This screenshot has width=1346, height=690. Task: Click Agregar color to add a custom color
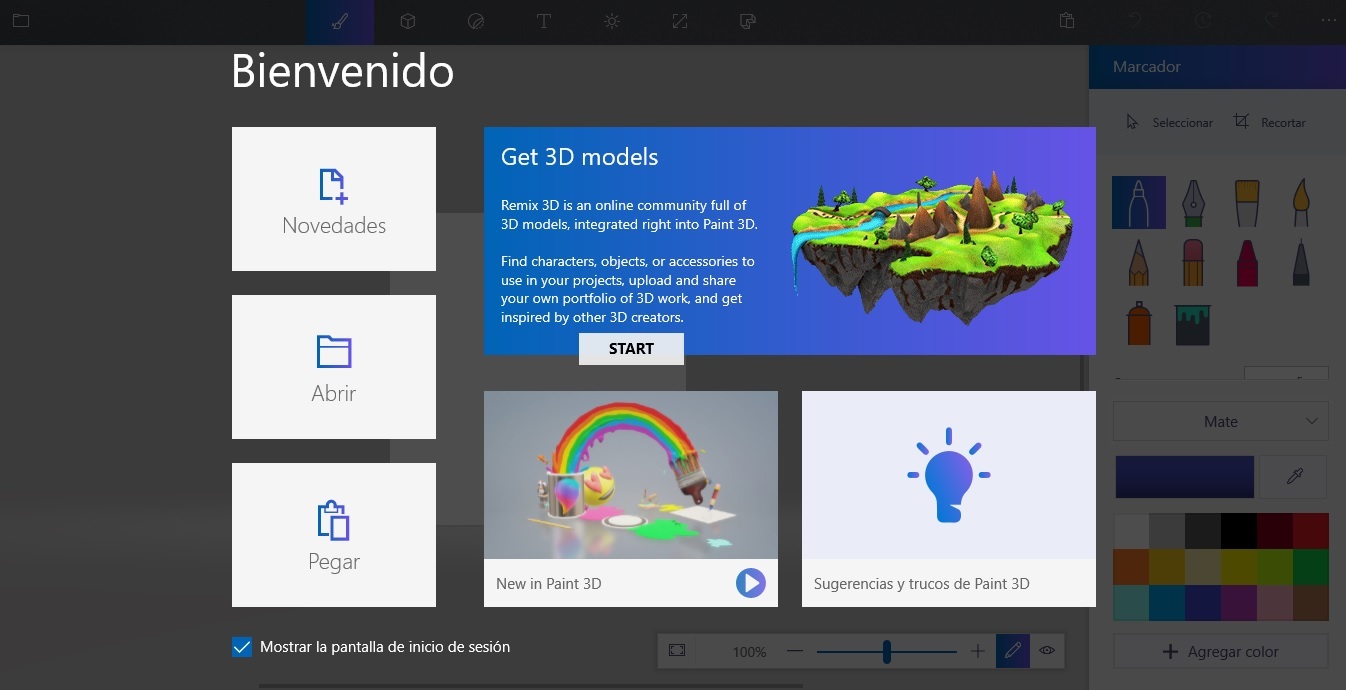click(x=1220, y=651)
